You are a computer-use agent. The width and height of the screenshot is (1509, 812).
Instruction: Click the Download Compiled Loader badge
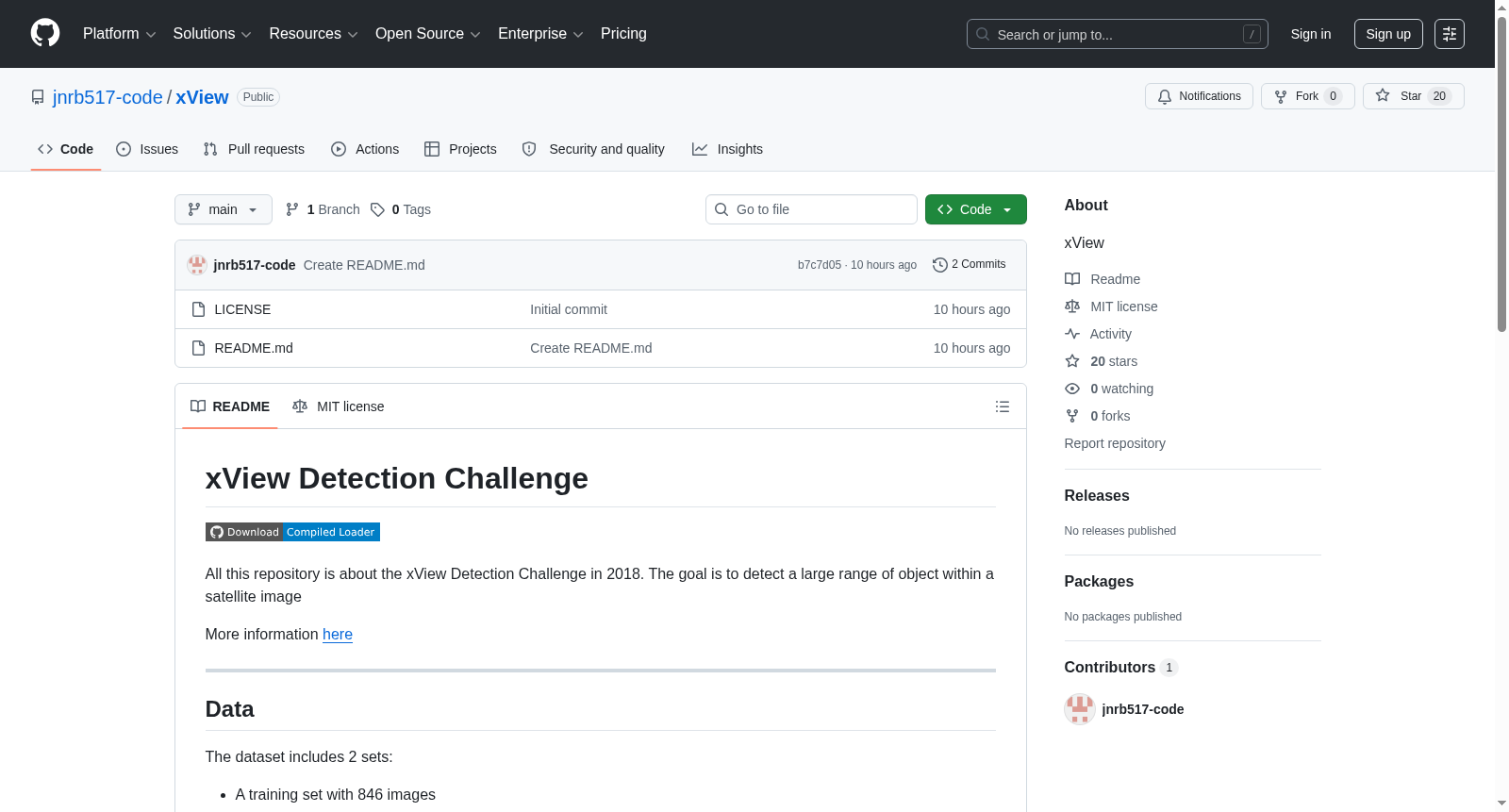pyautogui.click(x=292, y=532)
